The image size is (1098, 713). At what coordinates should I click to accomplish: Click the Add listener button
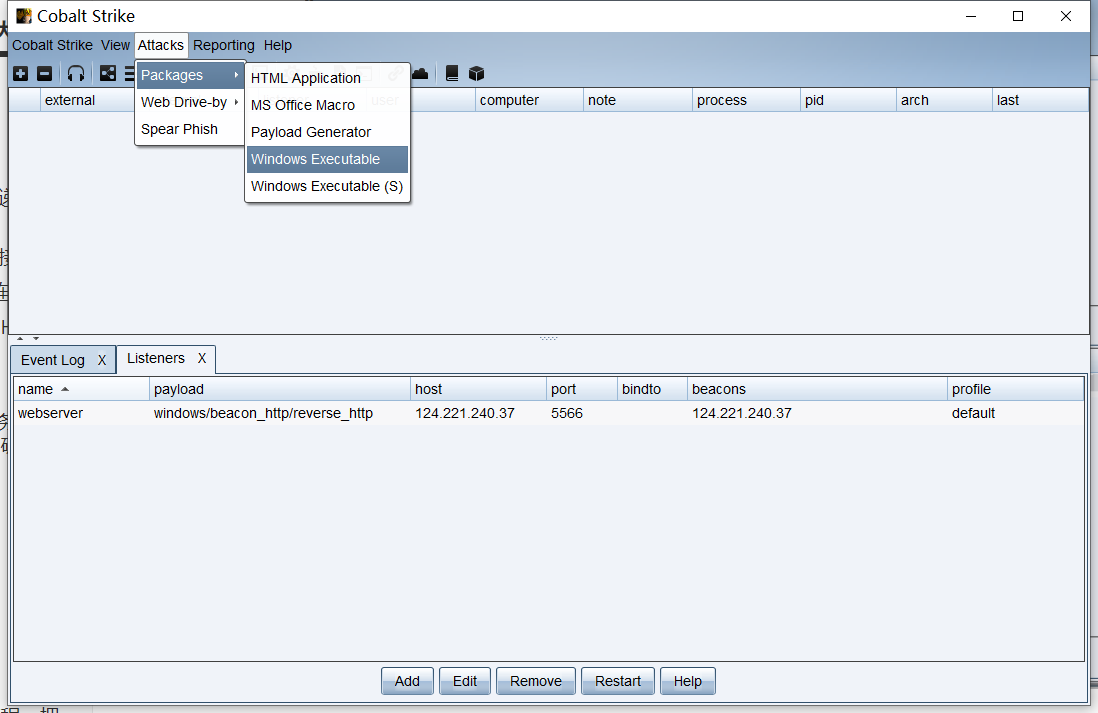[x=407, y=681]
